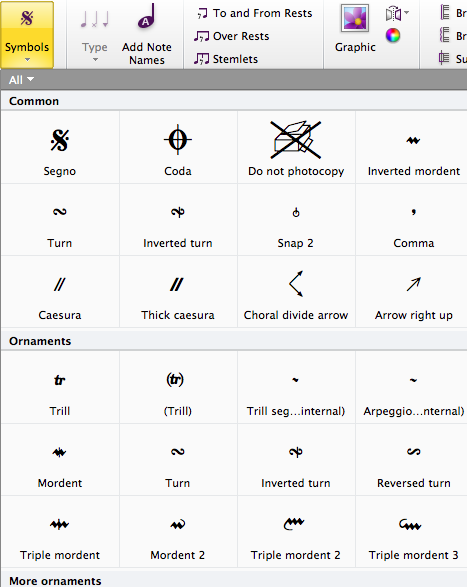467x587 pixels.
Task: Insert the Trill ornament
Action: 60,387
